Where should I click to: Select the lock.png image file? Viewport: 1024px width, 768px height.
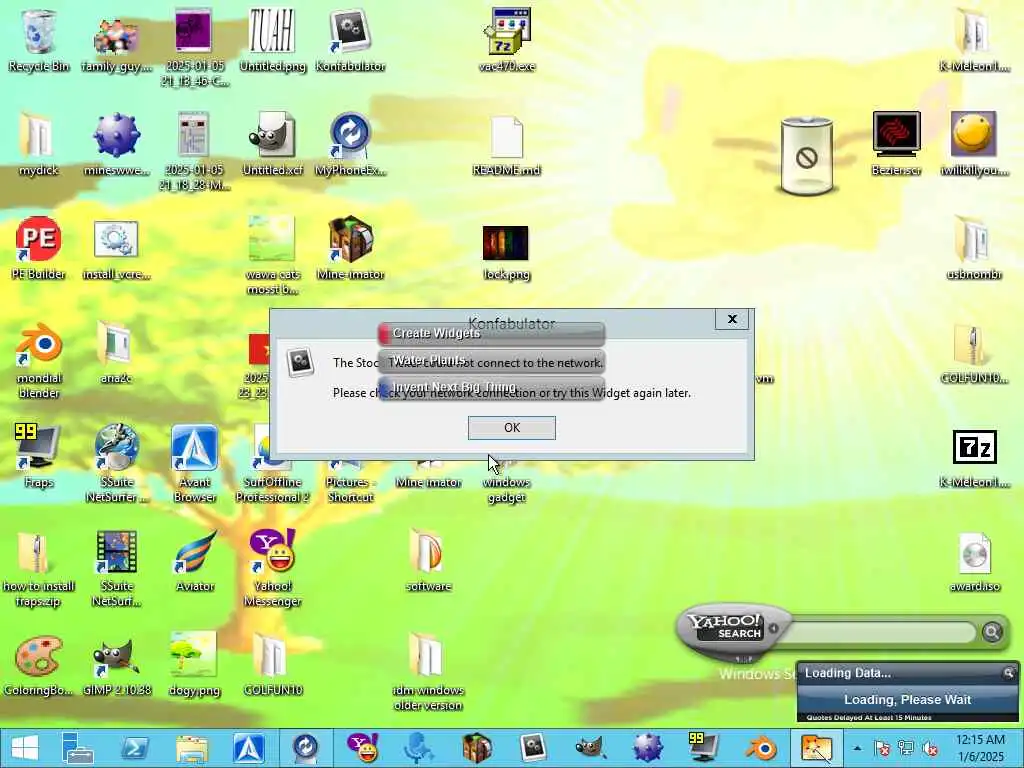506,252
